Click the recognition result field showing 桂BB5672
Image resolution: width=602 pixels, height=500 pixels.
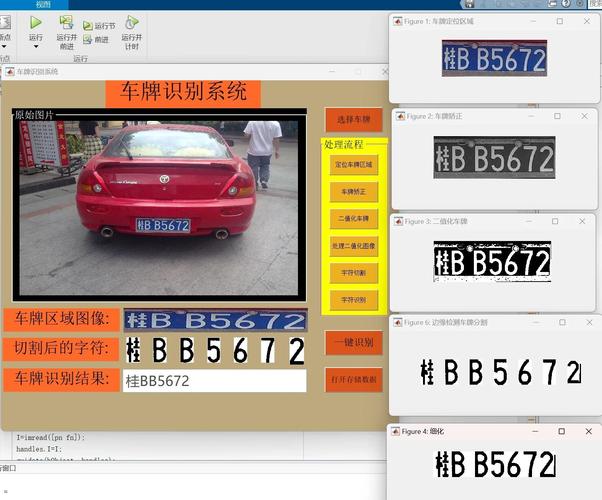pos(214,381)
